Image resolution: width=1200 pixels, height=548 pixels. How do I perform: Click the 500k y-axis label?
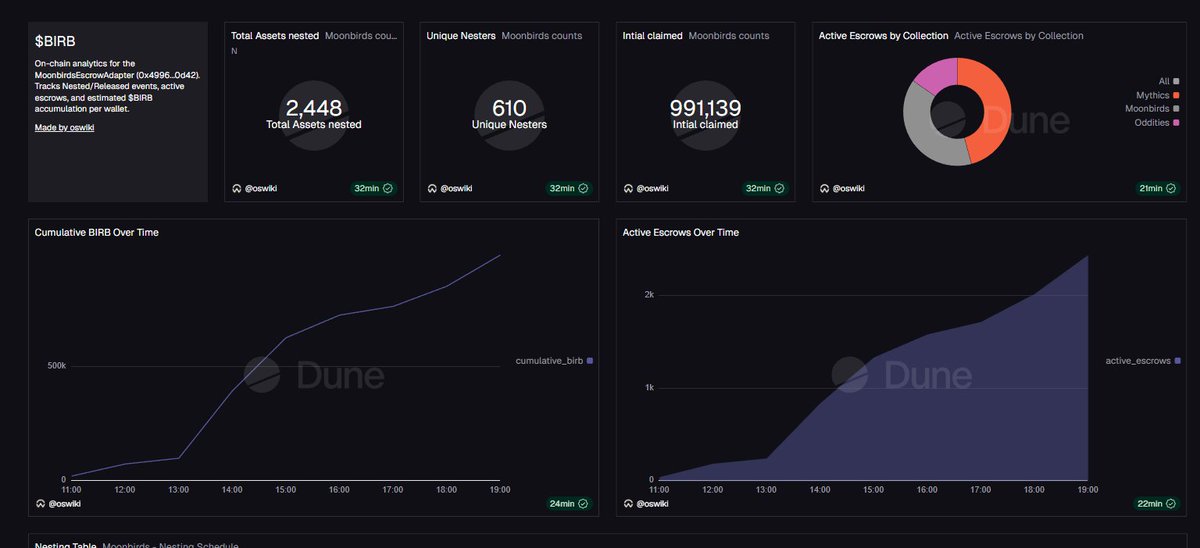coord(57,366)
